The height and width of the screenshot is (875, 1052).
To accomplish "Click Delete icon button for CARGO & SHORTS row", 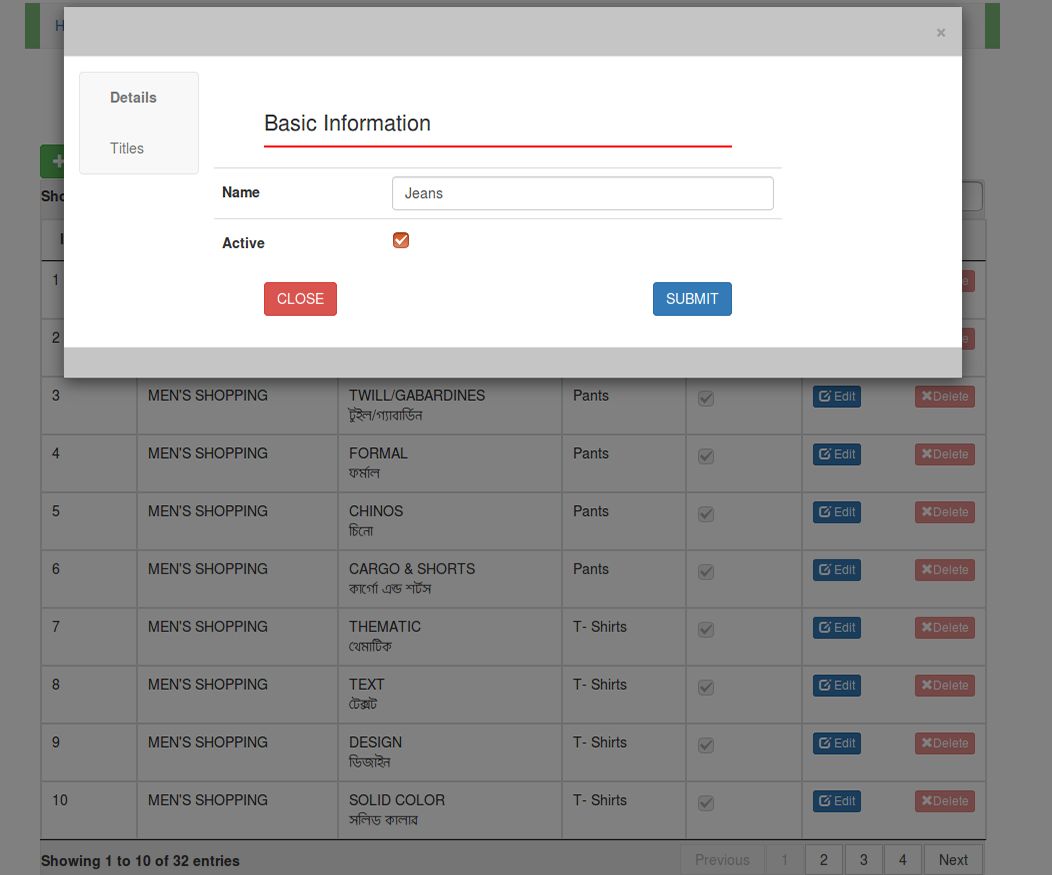I will tap(944, 570).
